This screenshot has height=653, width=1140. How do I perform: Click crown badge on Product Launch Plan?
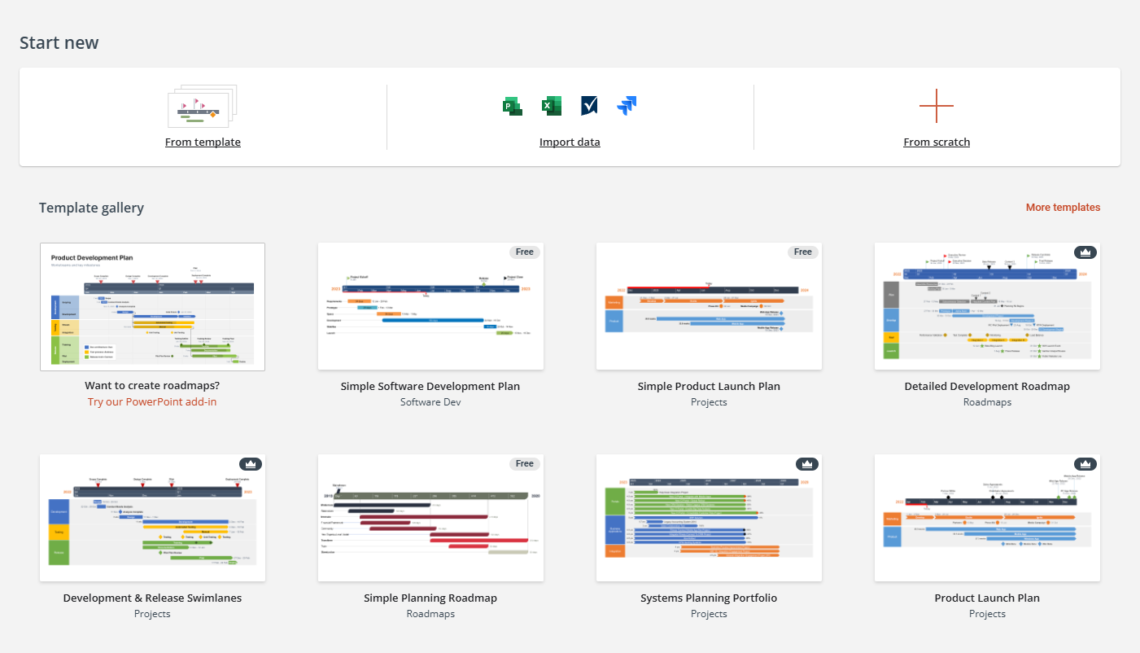click(1084, 464)
